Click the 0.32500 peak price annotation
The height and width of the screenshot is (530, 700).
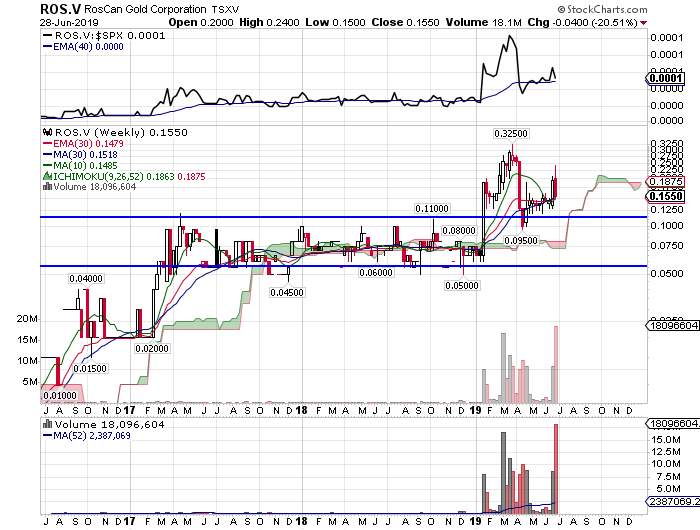511,134
